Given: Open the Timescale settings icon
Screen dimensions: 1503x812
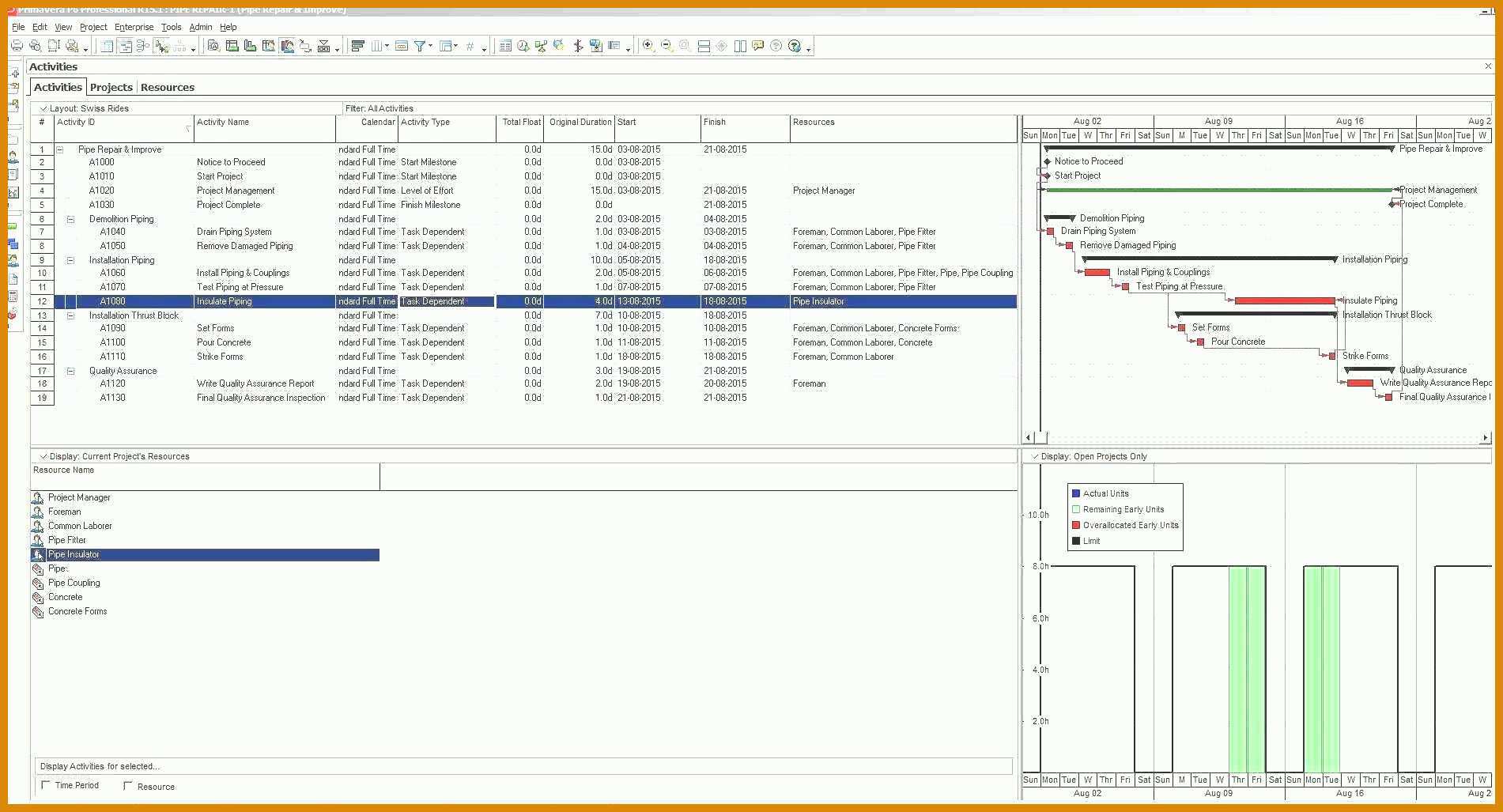Looking at the screenshot, I should point(402,46).
